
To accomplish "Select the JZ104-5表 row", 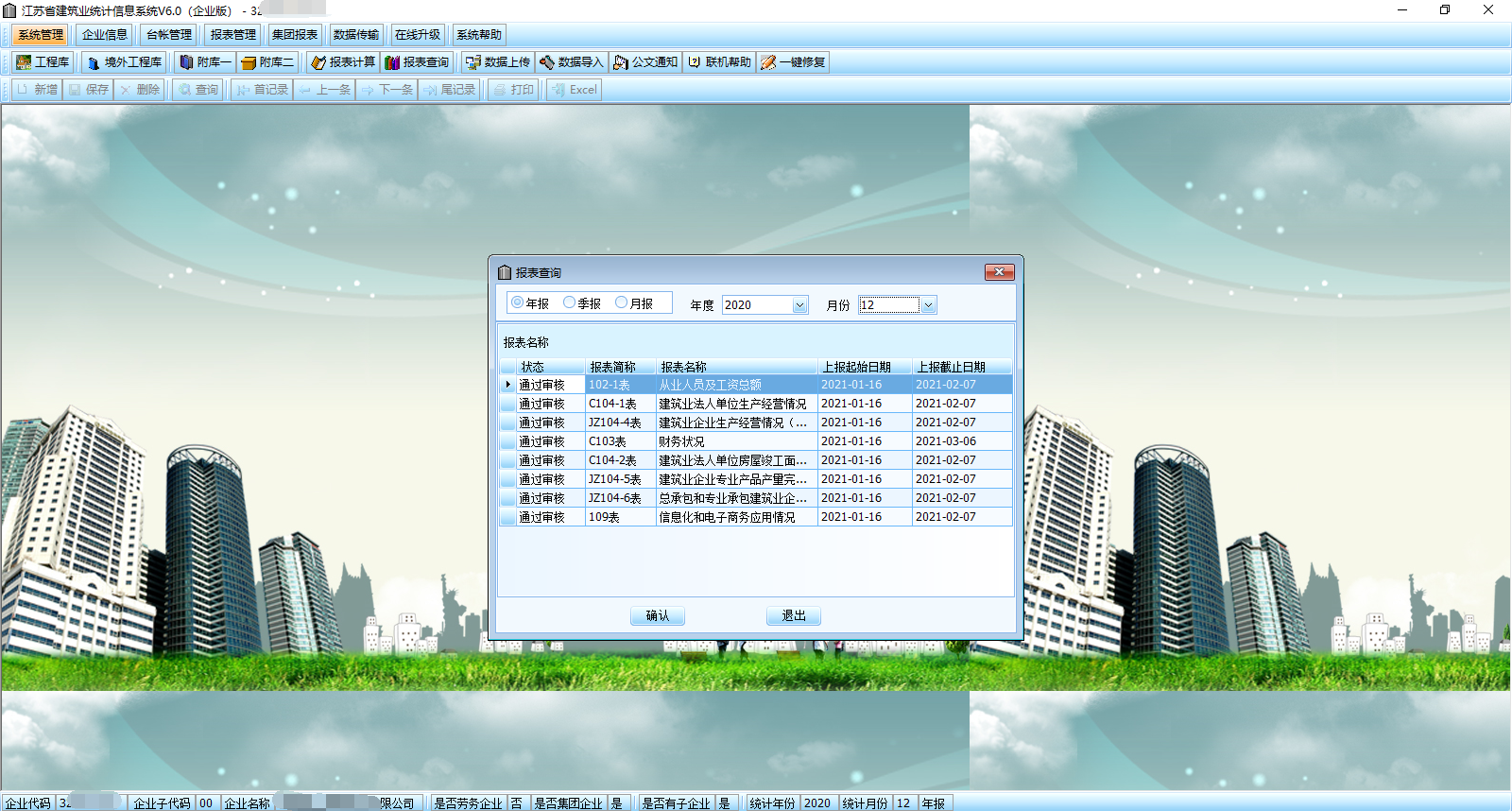I will pos(756,479).
